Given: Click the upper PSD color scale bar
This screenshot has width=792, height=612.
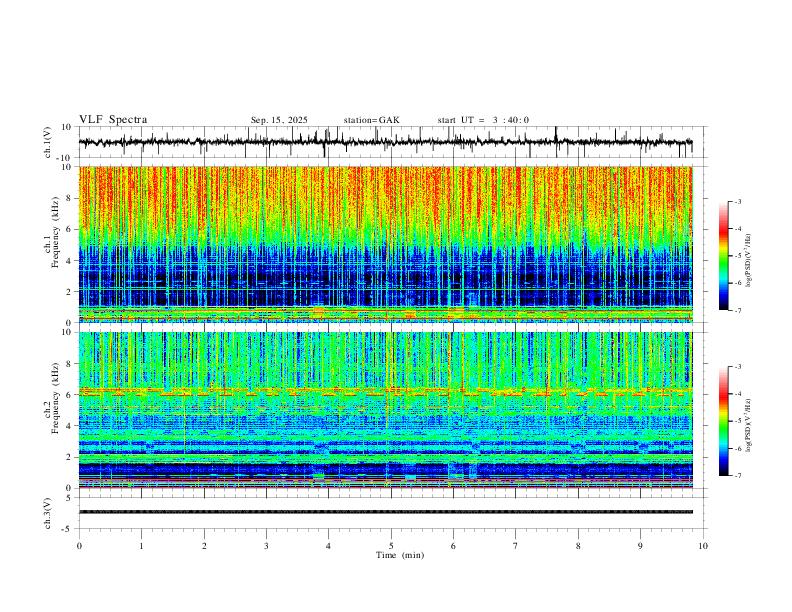Looking at the screenshot, I should tap(724, 256).
